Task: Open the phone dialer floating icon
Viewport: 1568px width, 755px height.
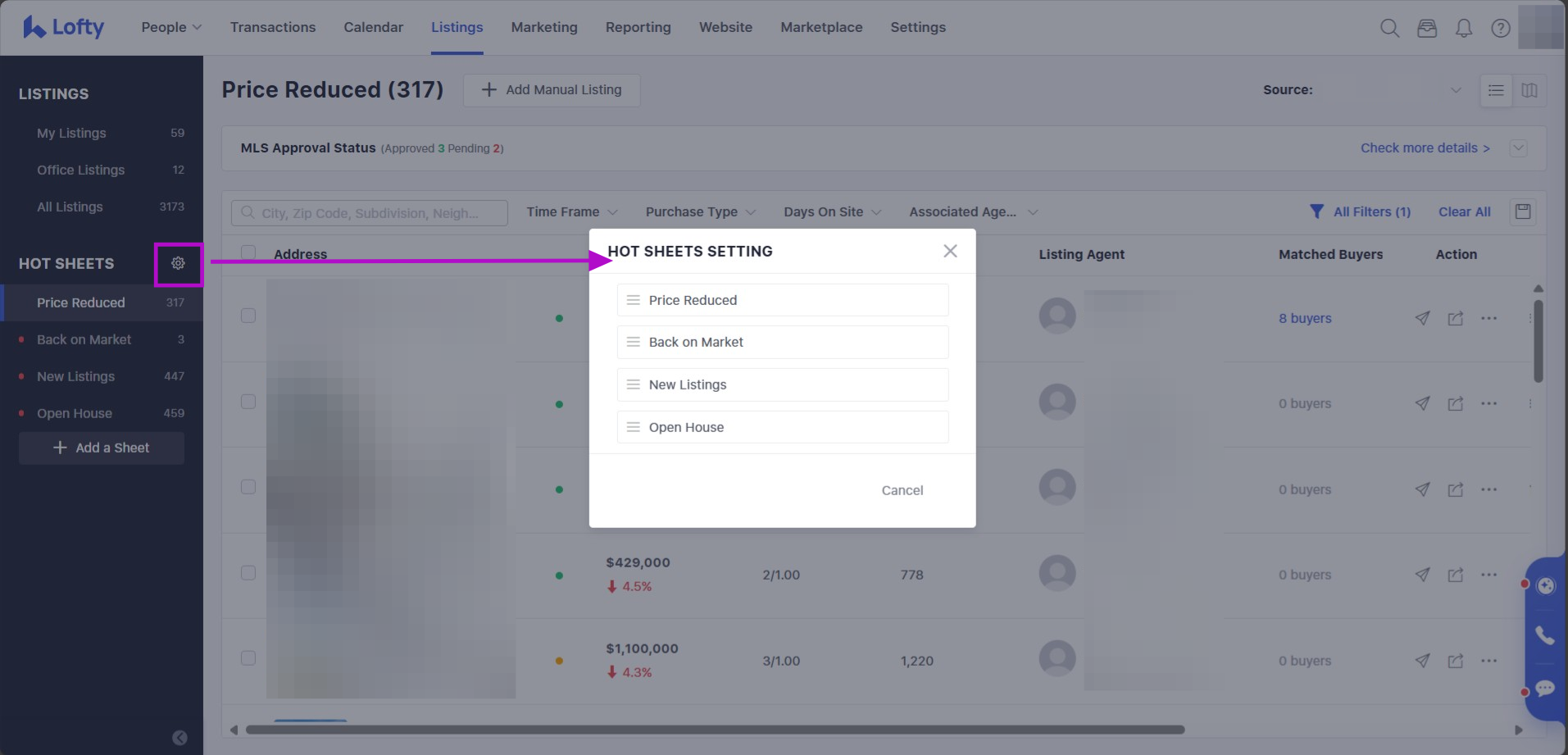Action: [1545, 636]
